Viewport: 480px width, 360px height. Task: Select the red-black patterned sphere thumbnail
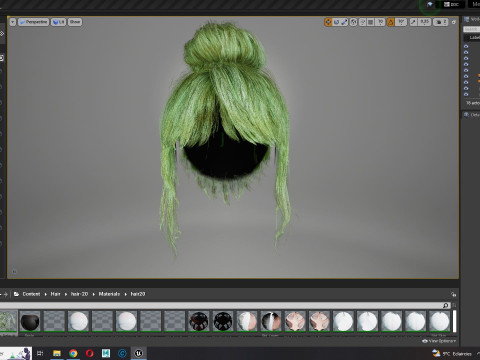[198, 321]
